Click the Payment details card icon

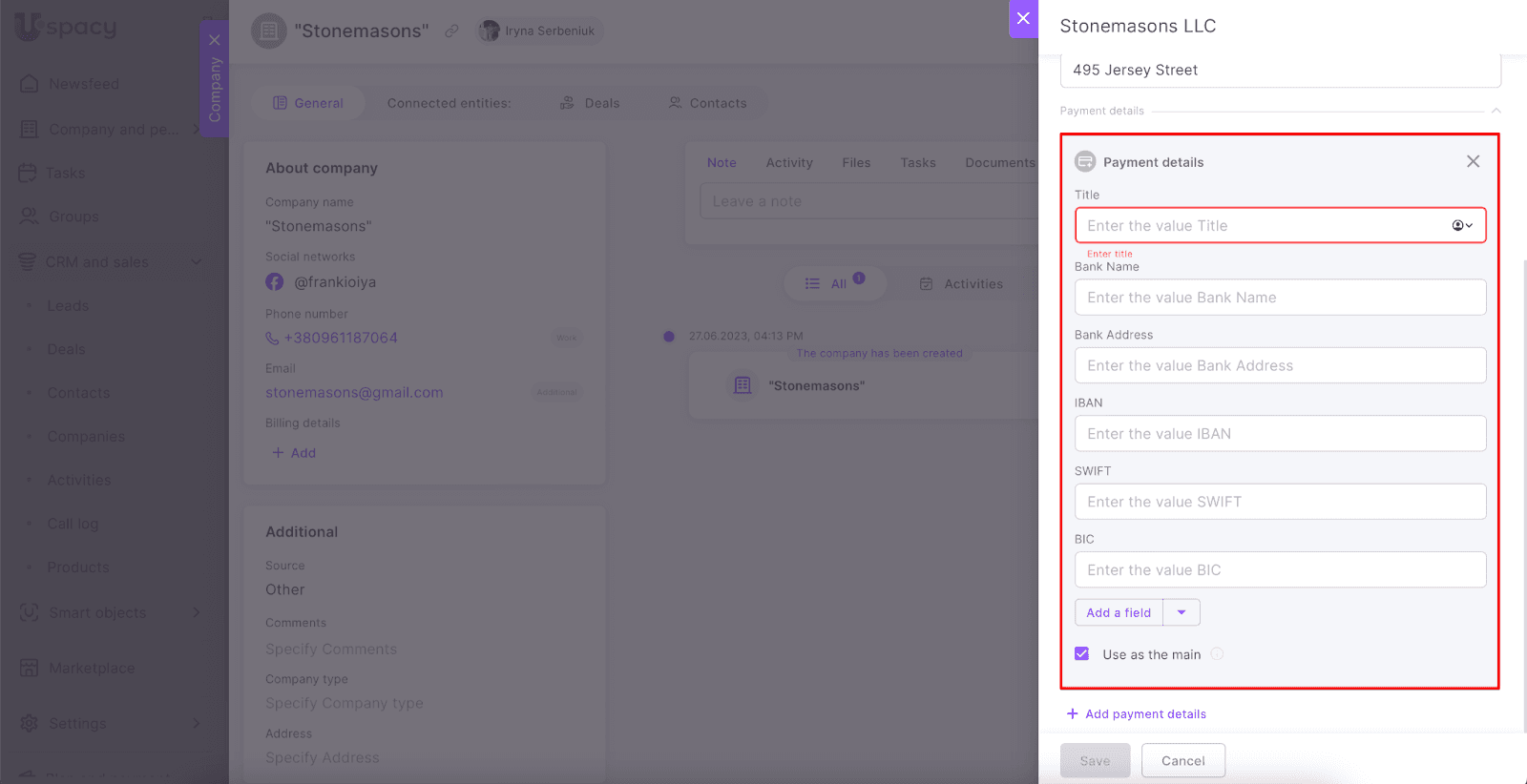pos(1085,161)
